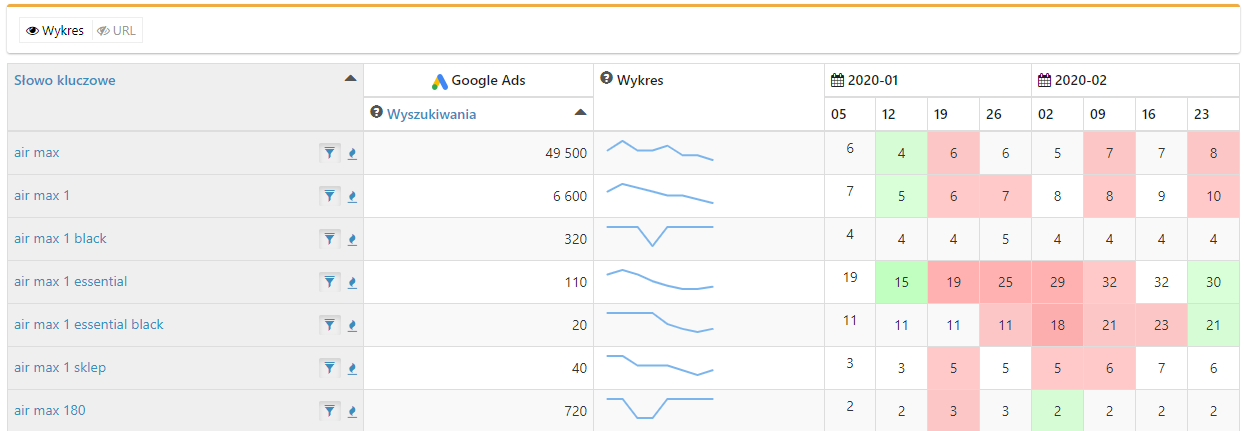Click help icon beside Wyszukiwania header
The height and width of the screenshot is (431, 1245).
(x=377, y=113)
